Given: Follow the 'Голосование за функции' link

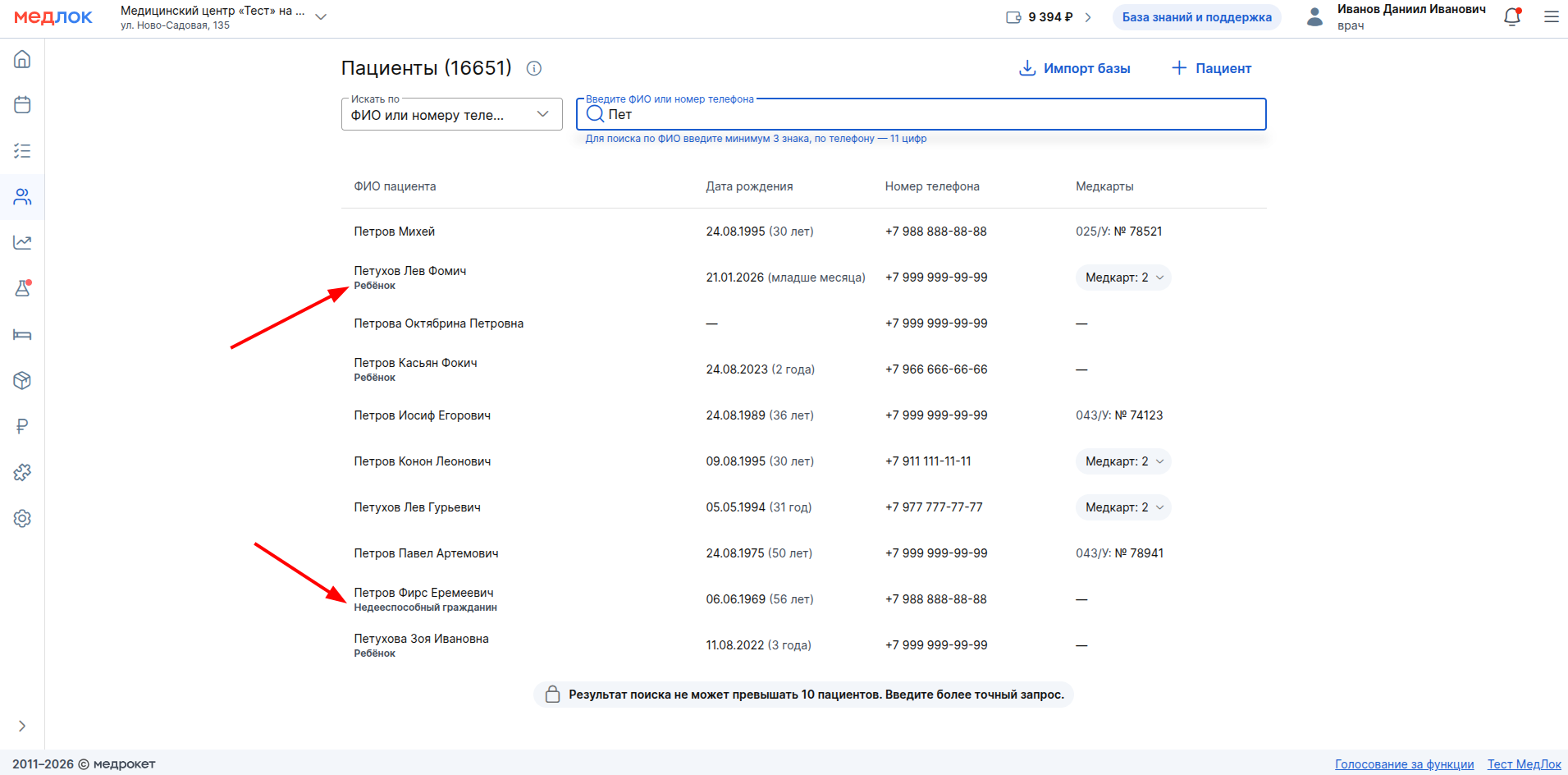Looking at the screenshot, I should click(x=1404, y=764).
